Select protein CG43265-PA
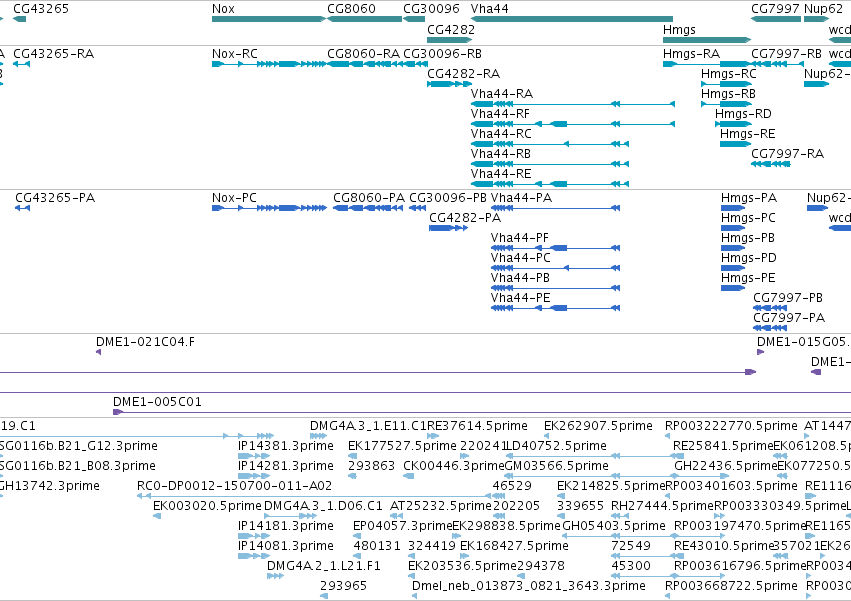The width and height of the screenshot is (851, 601). pyautogui.click(x=22, y=208)
